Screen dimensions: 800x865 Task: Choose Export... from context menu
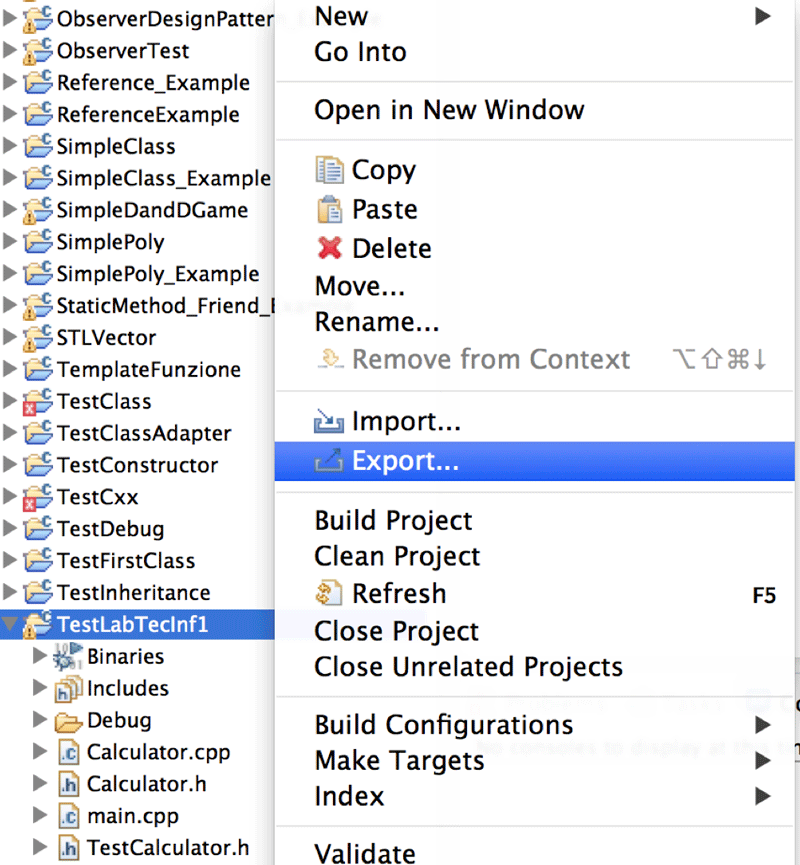point(405,461)
